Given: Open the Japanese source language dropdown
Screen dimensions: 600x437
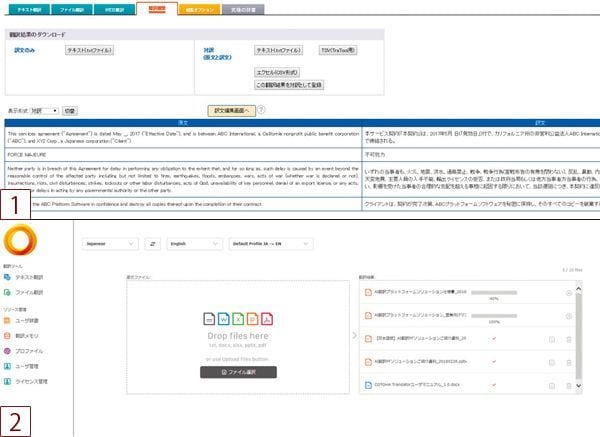Looking at the screenshot, I should click(x=110, y=242).
